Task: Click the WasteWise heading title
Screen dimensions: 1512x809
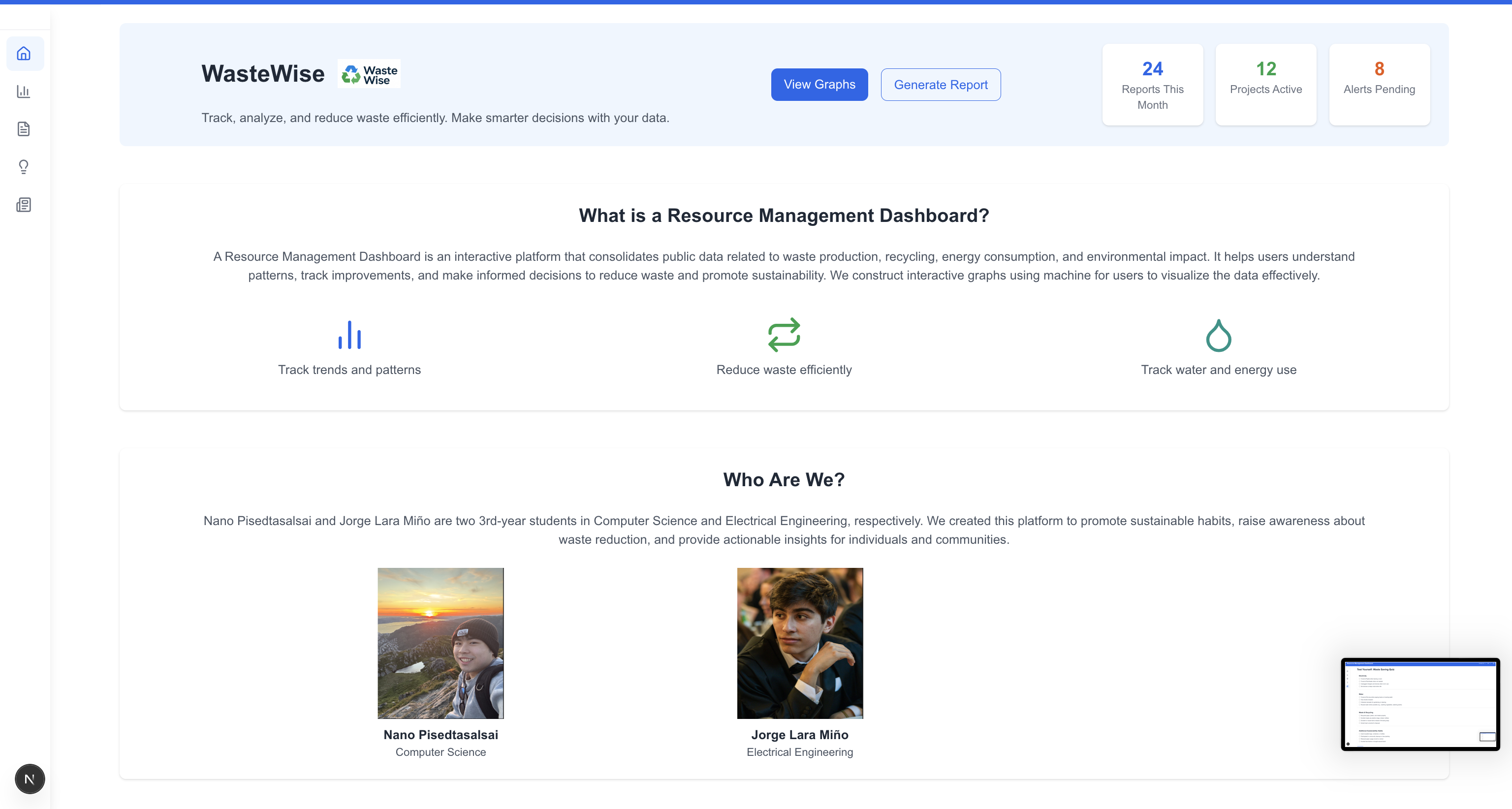Action: 262,74
